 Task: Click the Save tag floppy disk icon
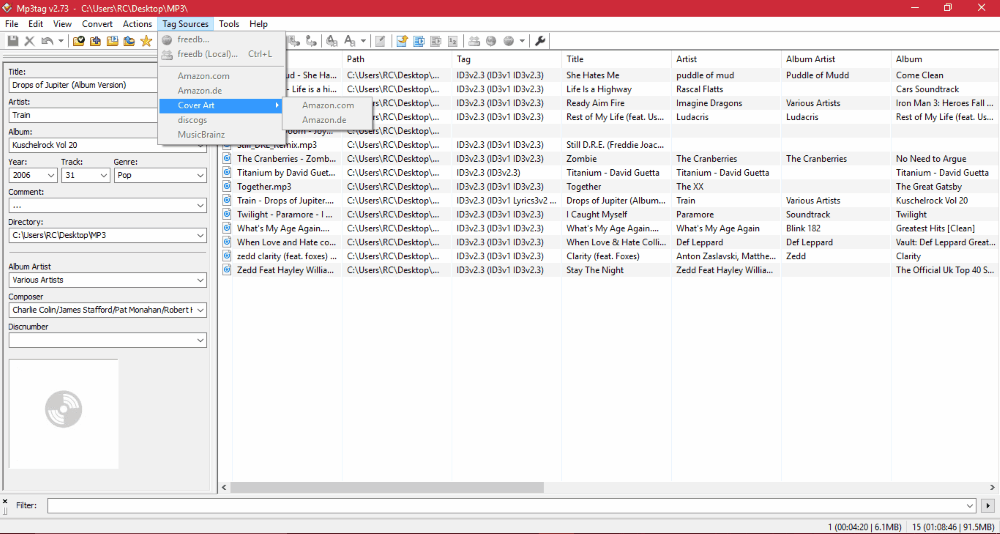tap(13, 41)
